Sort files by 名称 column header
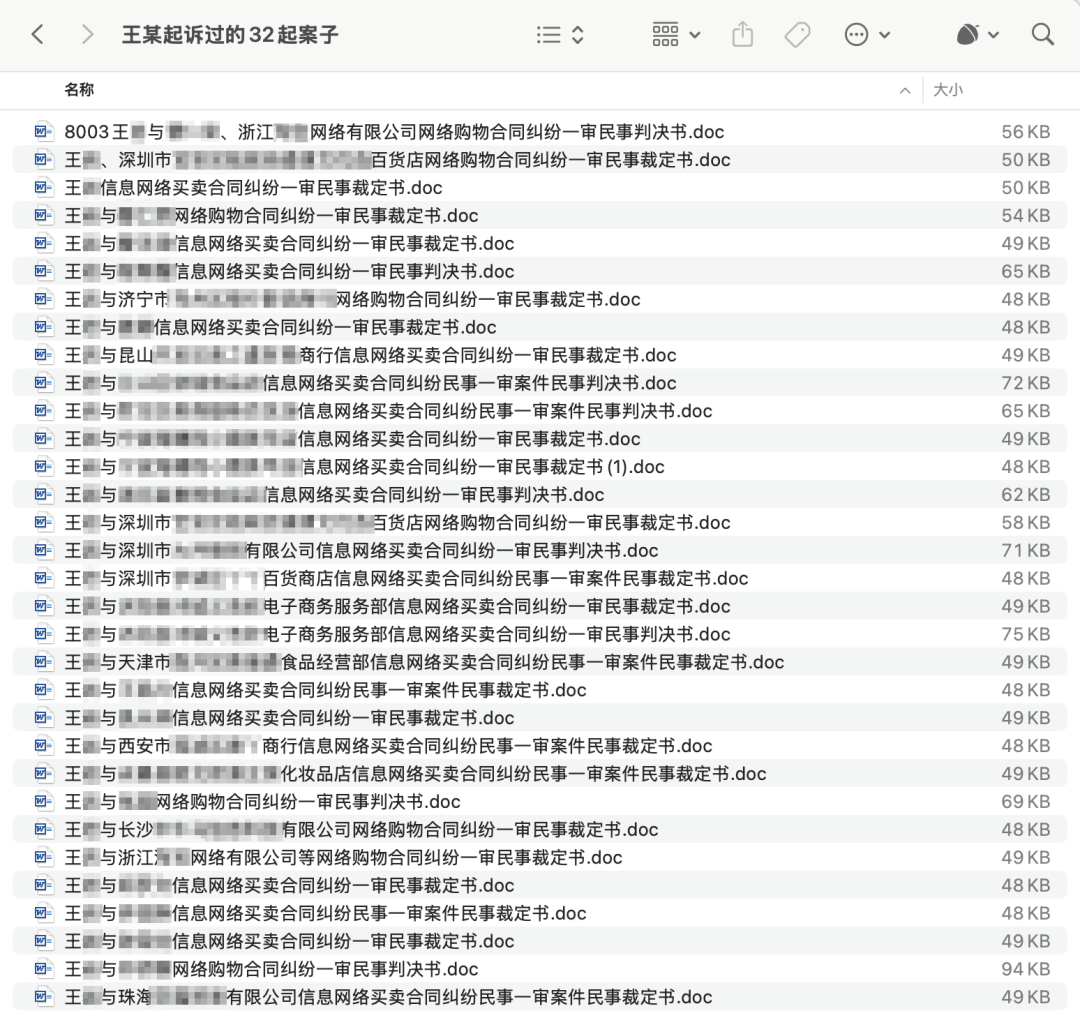 point(80,90)
